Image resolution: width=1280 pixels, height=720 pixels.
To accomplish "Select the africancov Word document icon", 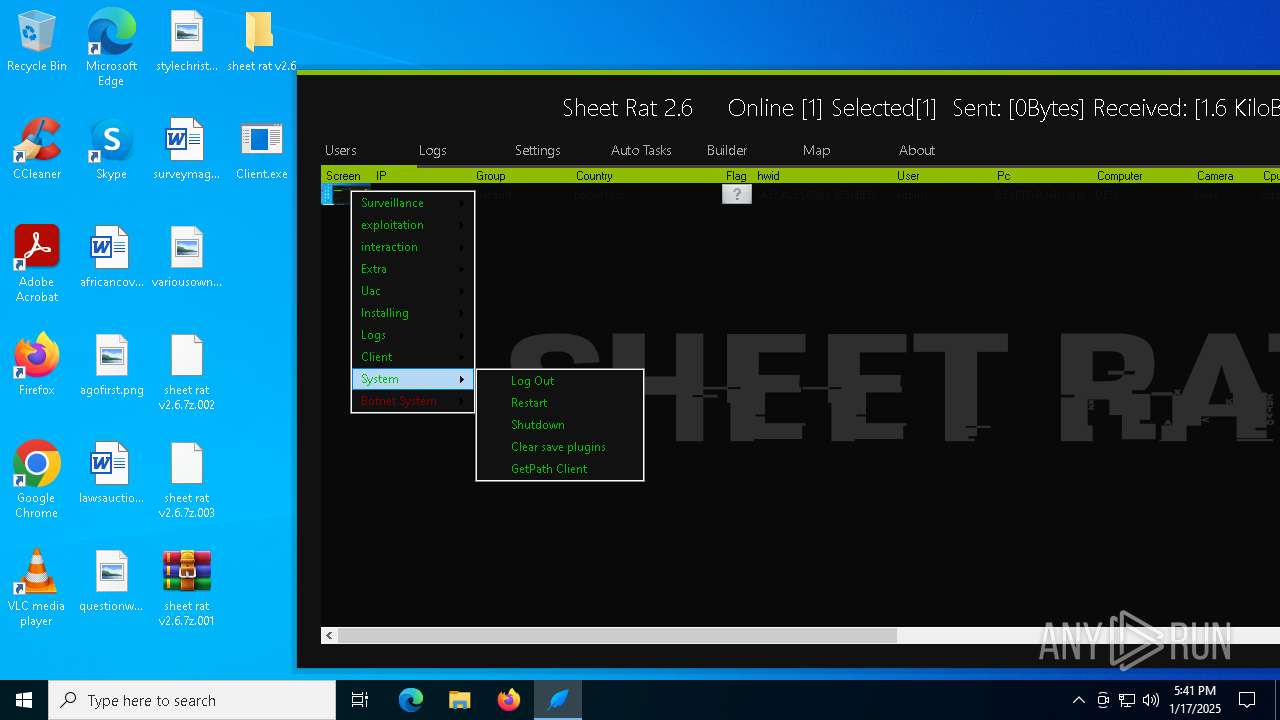I will point(111,258).
